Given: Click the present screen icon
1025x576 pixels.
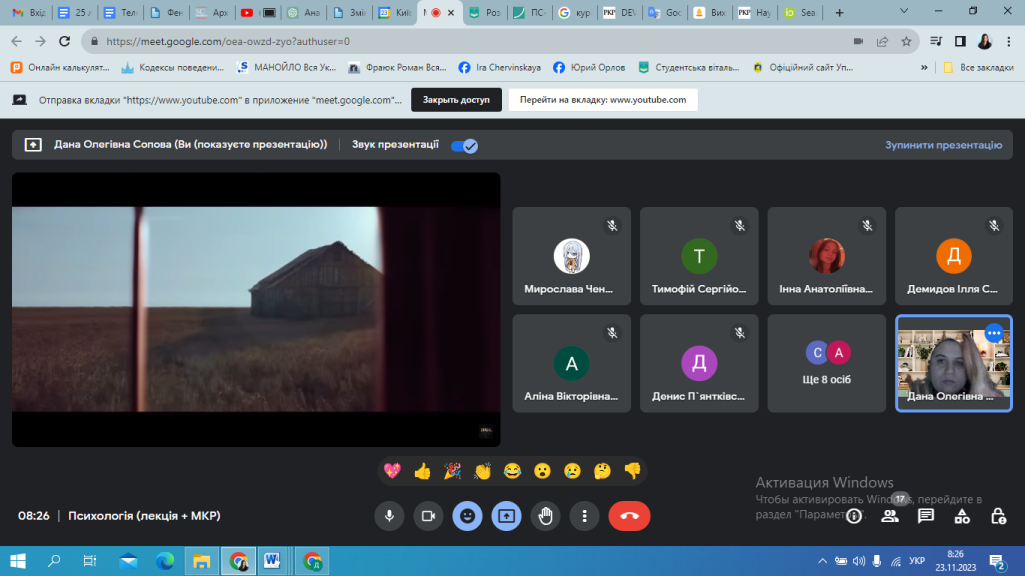Looking at the screenshot, I should tap(506, 516).
